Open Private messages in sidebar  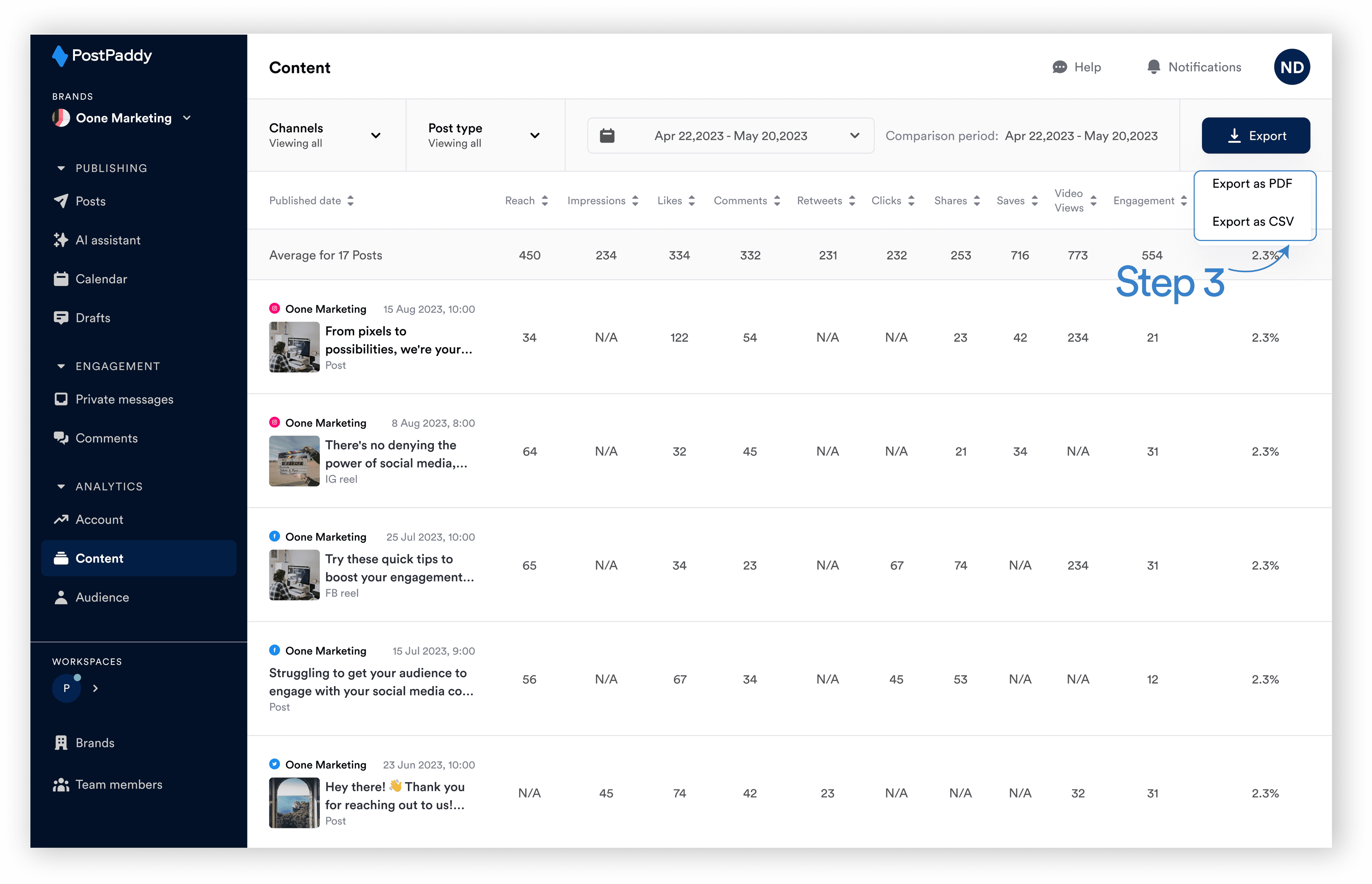pos(124,399)
